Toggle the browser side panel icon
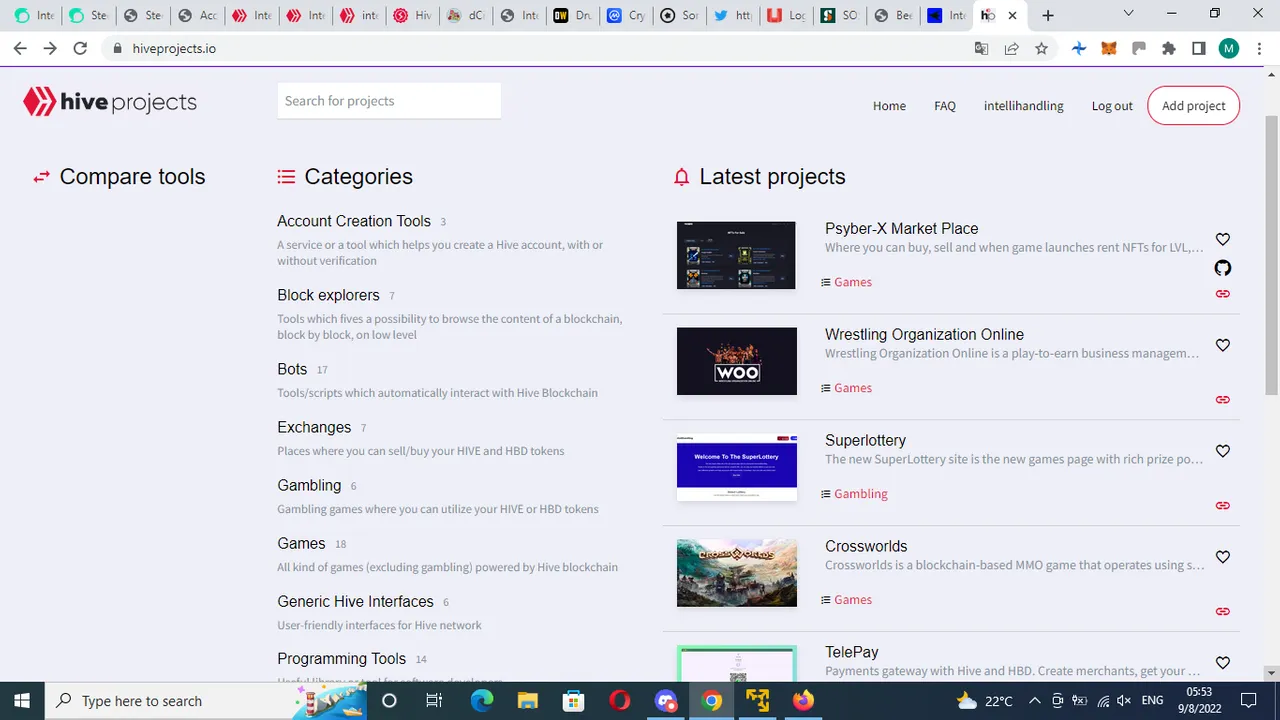Screen dimensions: 1280x720 pos(1198,48)
